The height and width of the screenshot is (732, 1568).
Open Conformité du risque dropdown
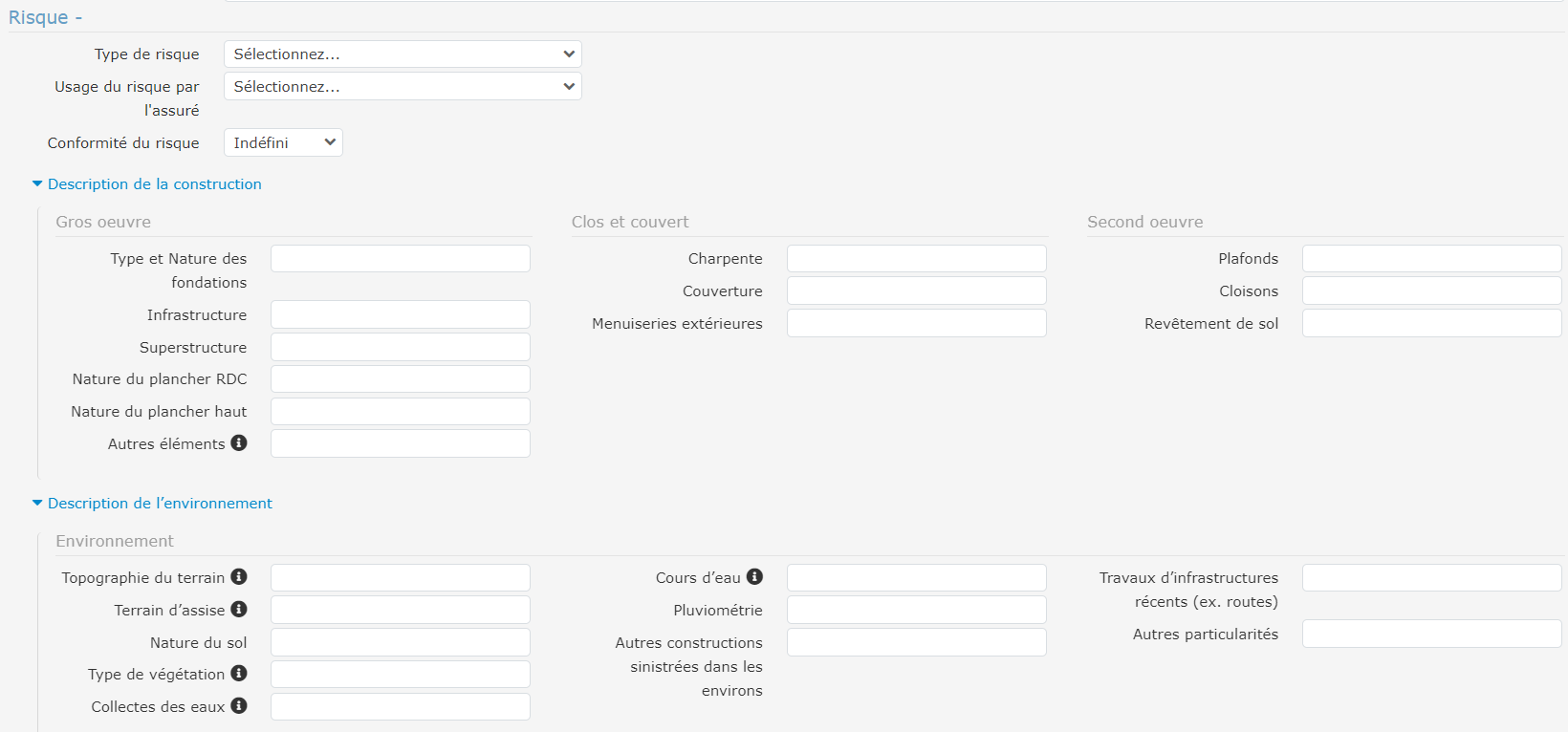click(x=283, y=143)
